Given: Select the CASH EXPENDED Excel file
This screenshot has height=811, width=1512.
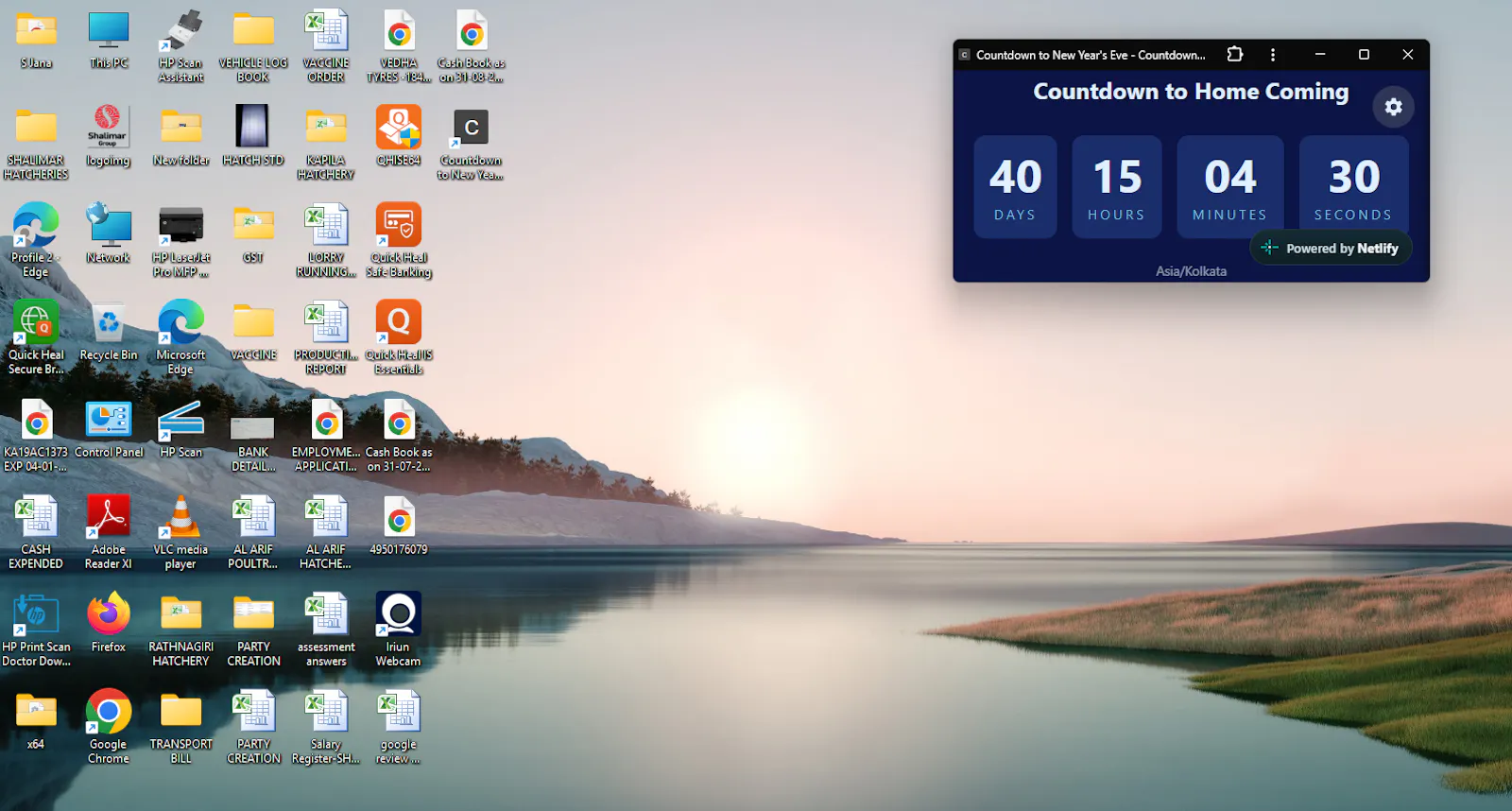Looking at the screenshot, I should (x=36, y=534).
